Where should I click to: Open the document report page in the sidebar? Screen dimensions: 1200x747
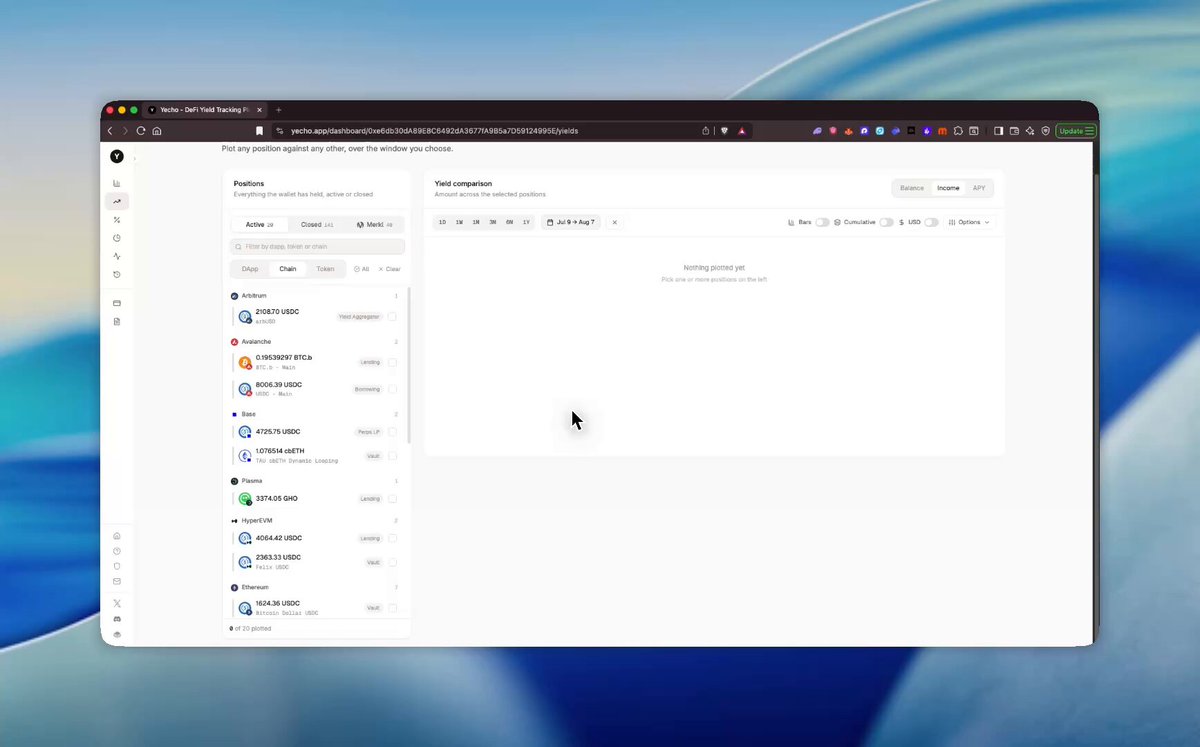(117, 321)
